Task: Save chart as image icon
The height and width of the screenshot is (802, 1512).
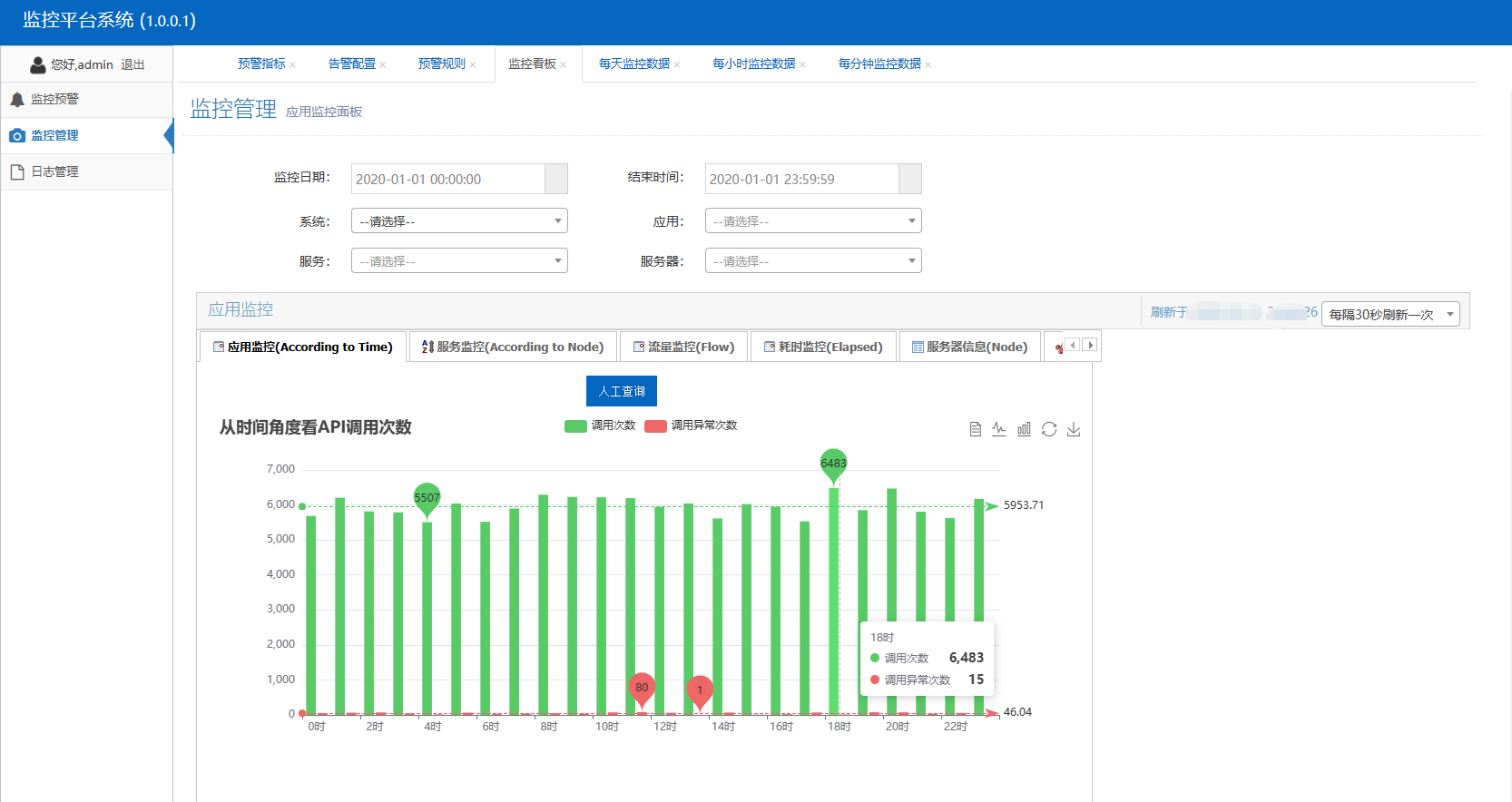Action: (x=1074, y=429)
